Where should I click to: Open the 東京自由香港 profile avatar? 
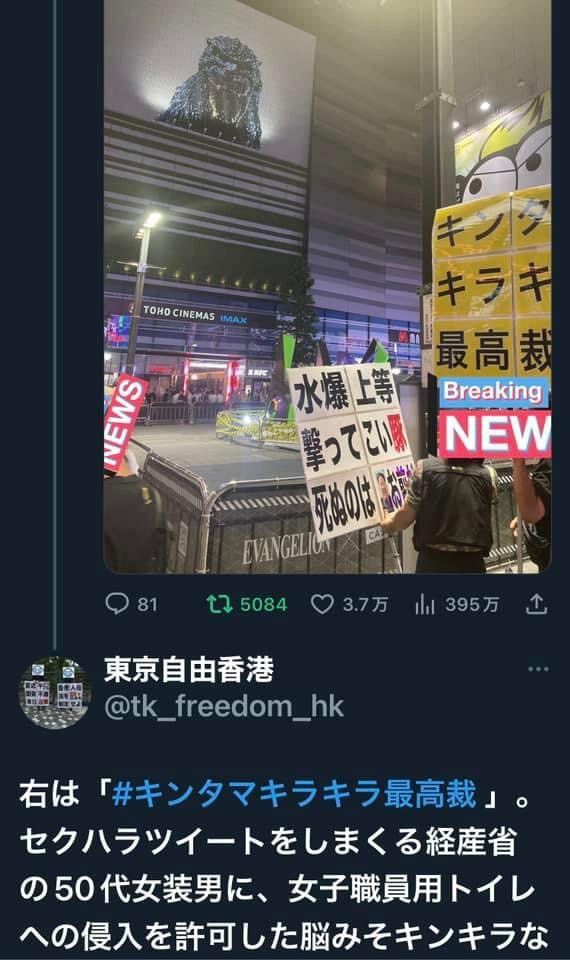54,692
